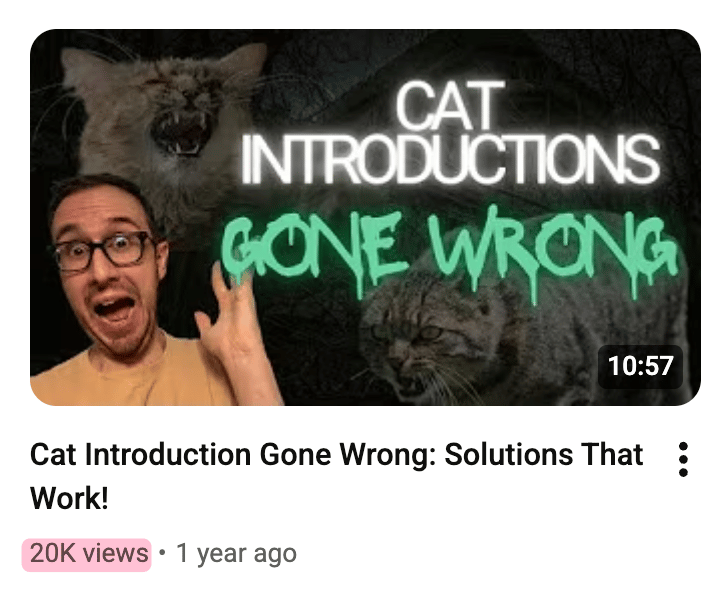
Task: Click the word 'Work!' in the title
Action: tap(70, 499)
